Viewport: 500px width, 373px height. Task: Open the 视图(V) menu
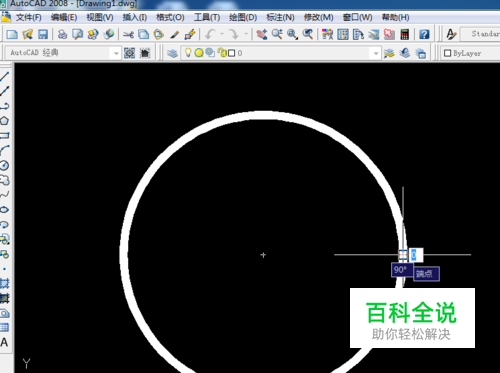click(100, 17)
